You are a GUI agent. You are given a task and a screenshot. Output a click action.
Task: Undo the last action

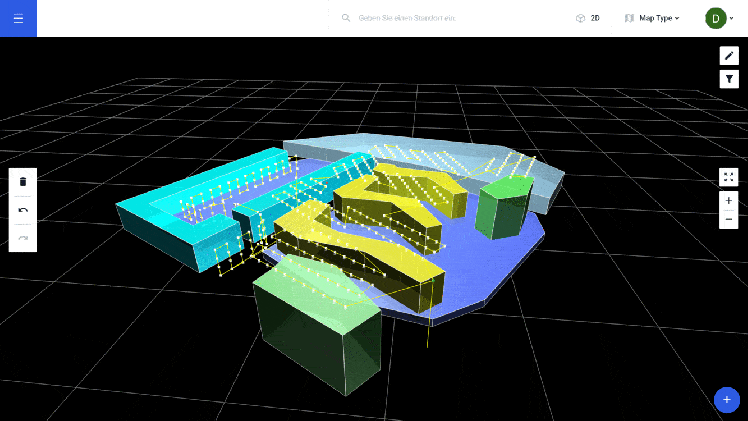[23, 210]
